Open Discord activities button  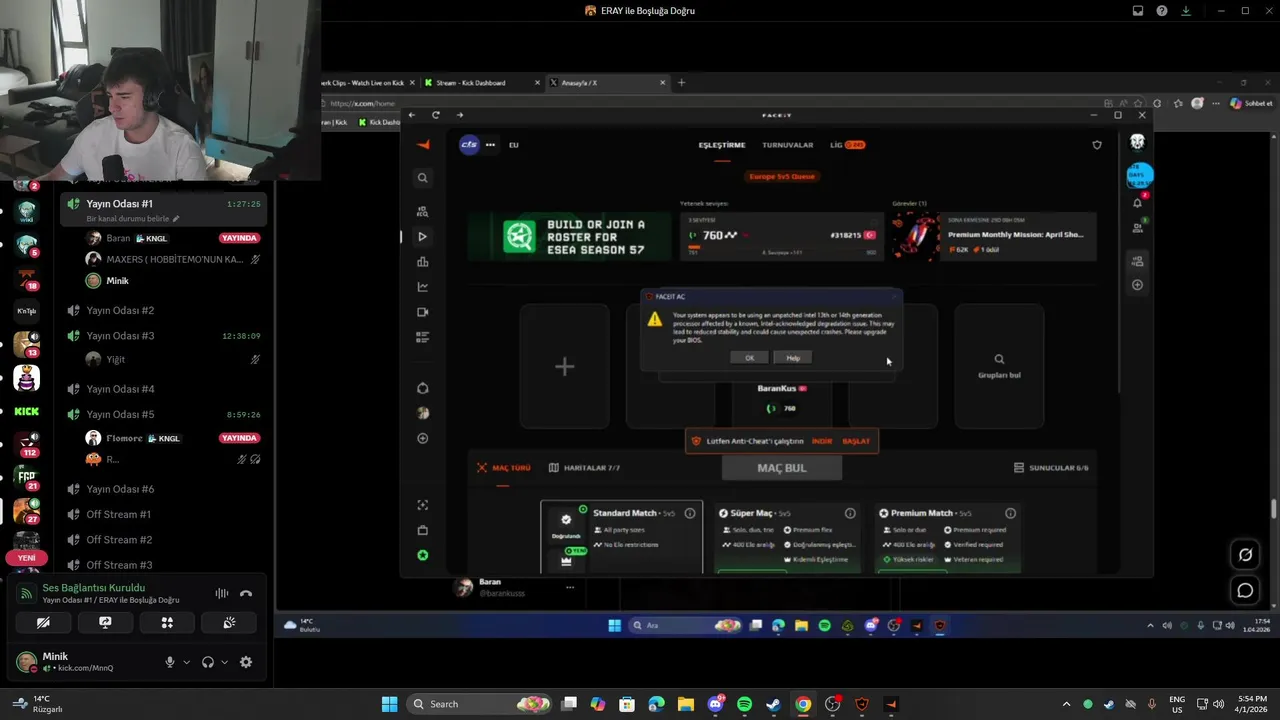(167, 622)
